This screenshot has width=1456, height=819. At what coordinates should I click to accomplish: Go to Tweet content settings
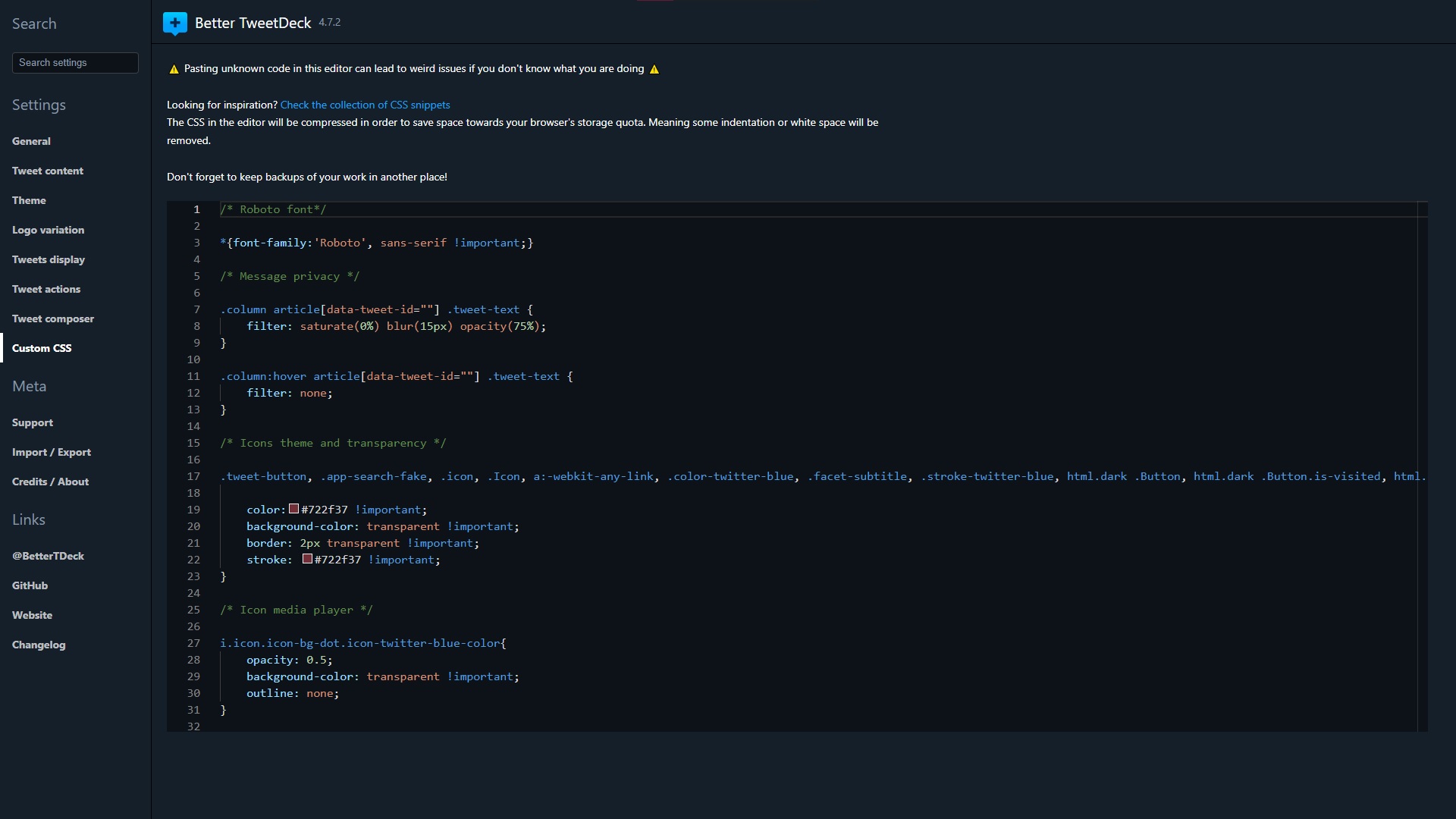tap(48, 171)
